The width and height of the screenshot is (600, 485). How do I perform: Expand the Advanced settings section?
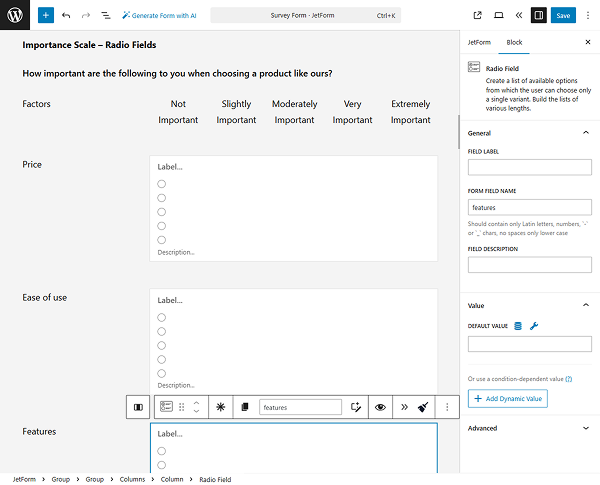tap(530, 428)
